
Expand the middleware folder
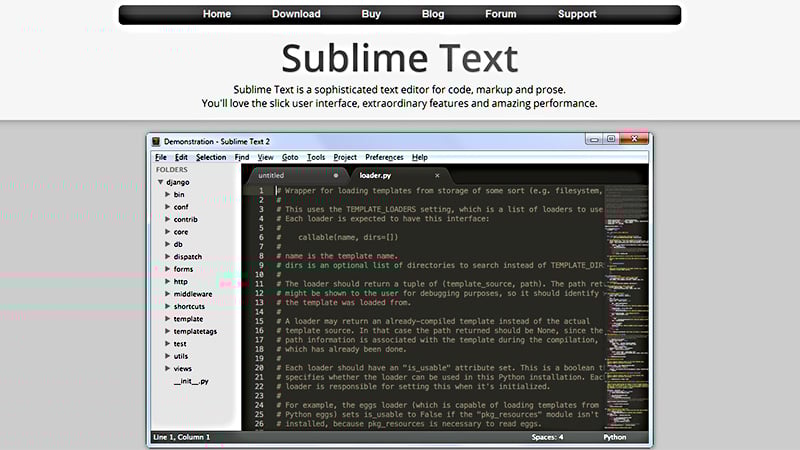[x=168, y=294]
